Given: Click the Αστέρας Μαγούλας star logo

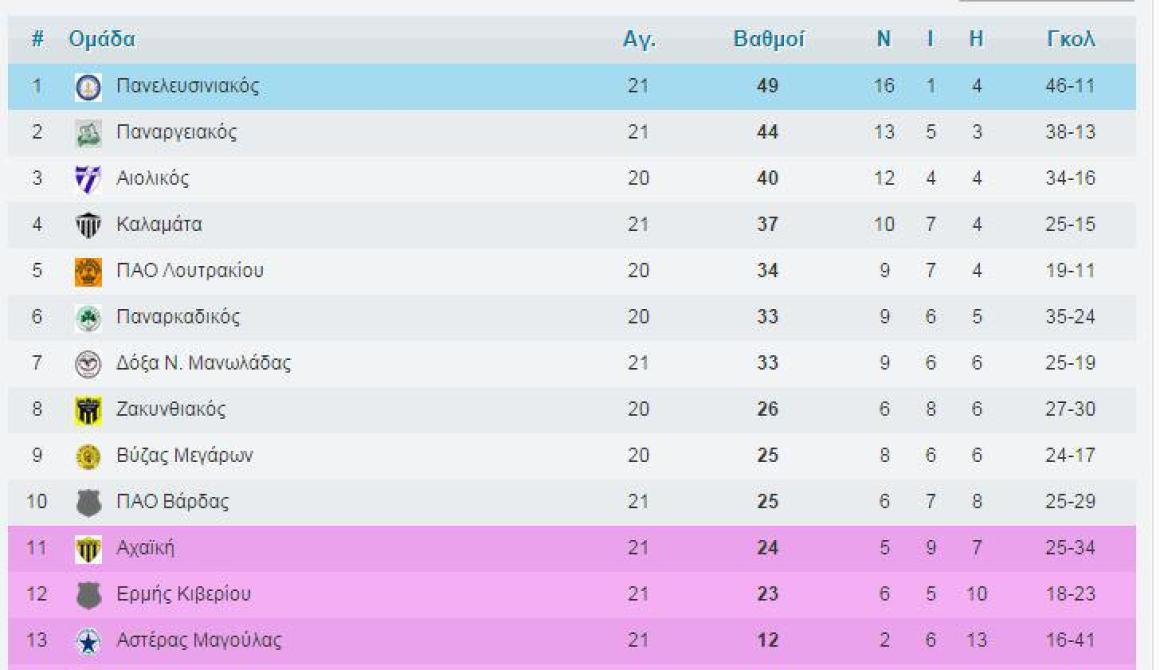Looking at the screenshot, I should click(x=88, y=641).
